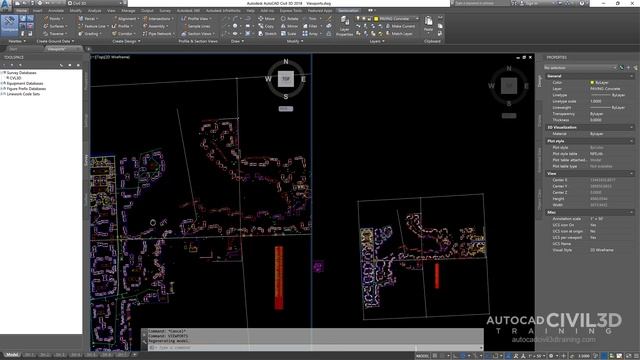Open the Traverse dropdown
Viewport: 640px width, 360px height.
[55, 34]
